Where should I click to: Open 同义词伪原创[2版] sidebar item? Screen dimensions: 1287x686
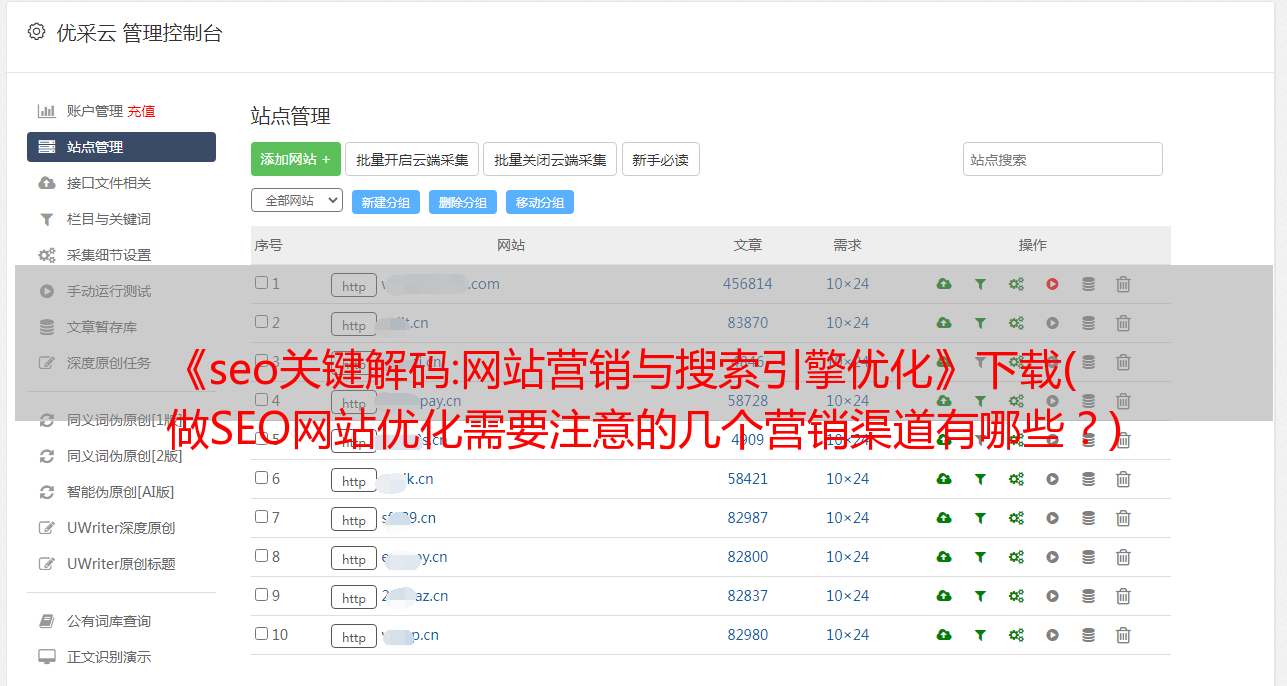pos(124,456)
